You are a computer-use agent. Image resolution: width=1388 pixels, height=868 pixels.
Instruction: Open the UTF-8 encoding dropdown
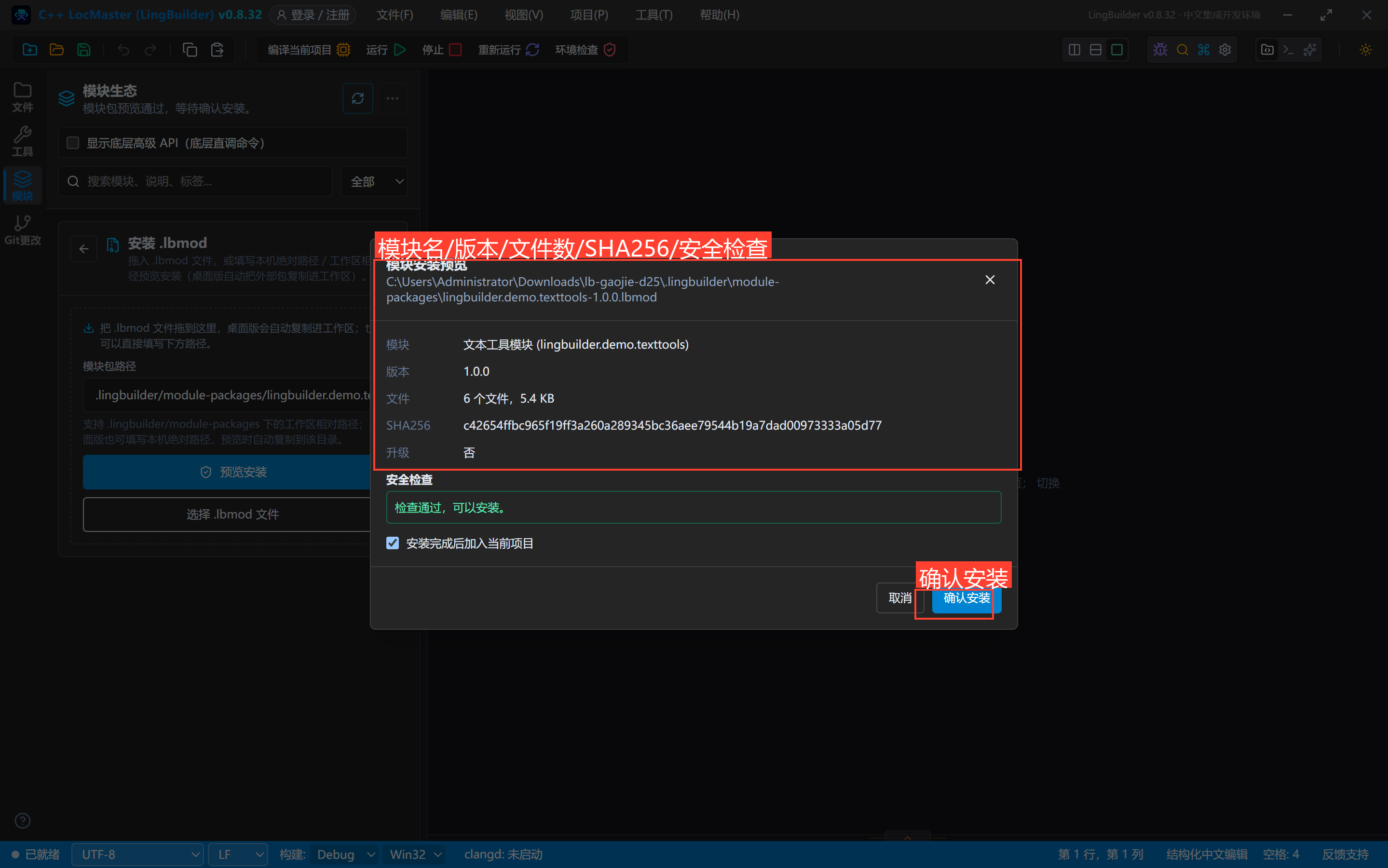click(x=138, y=854)
